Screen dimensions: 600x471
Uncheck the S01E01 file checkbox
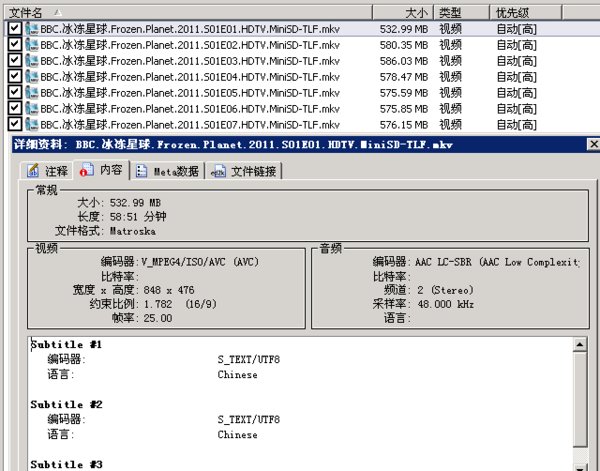(x=14, y=29)
